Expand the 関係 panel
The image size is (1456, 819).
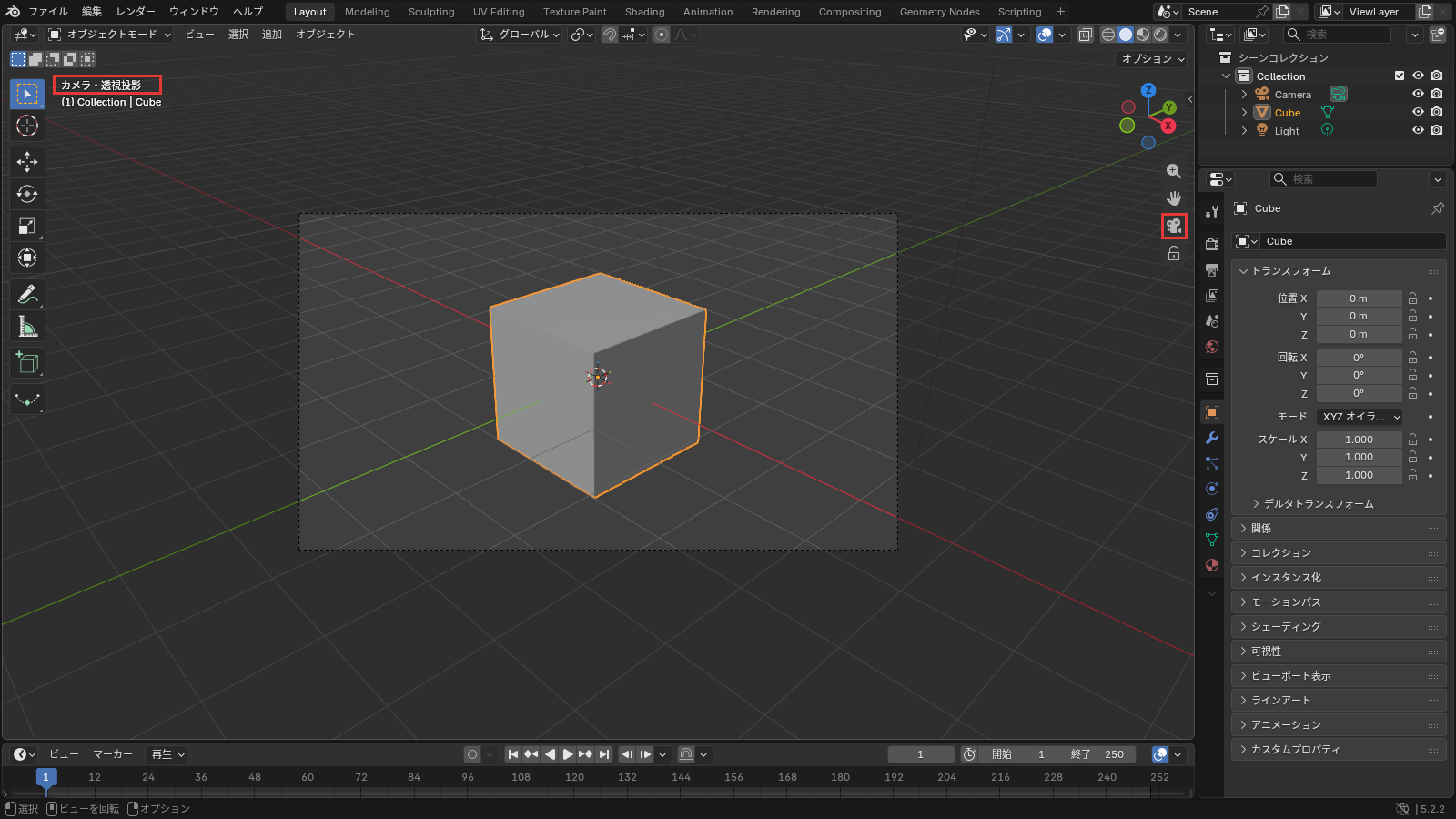tap(1339, 529)
